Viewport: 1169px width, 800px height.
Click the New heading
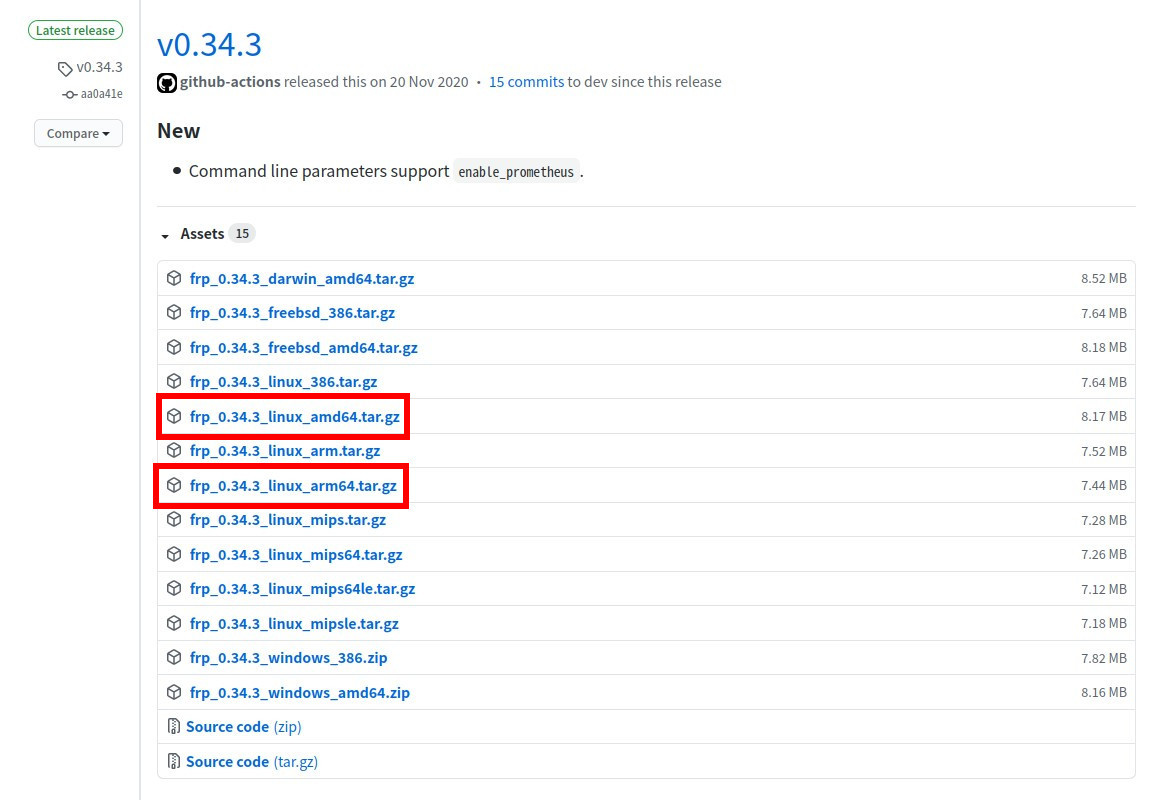(179, 130)
